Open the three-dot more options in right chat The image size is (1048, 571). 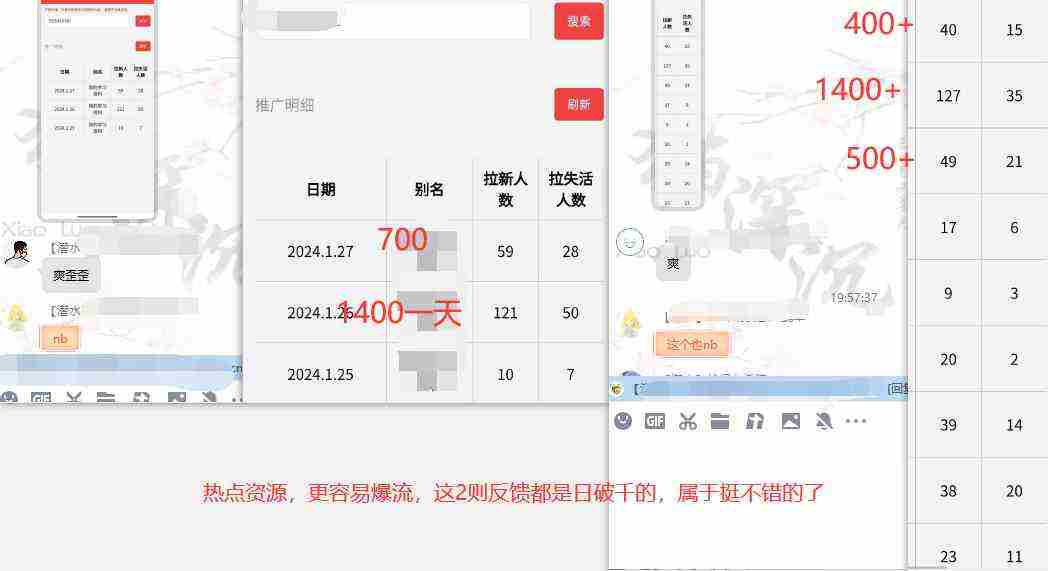point(856,421)
